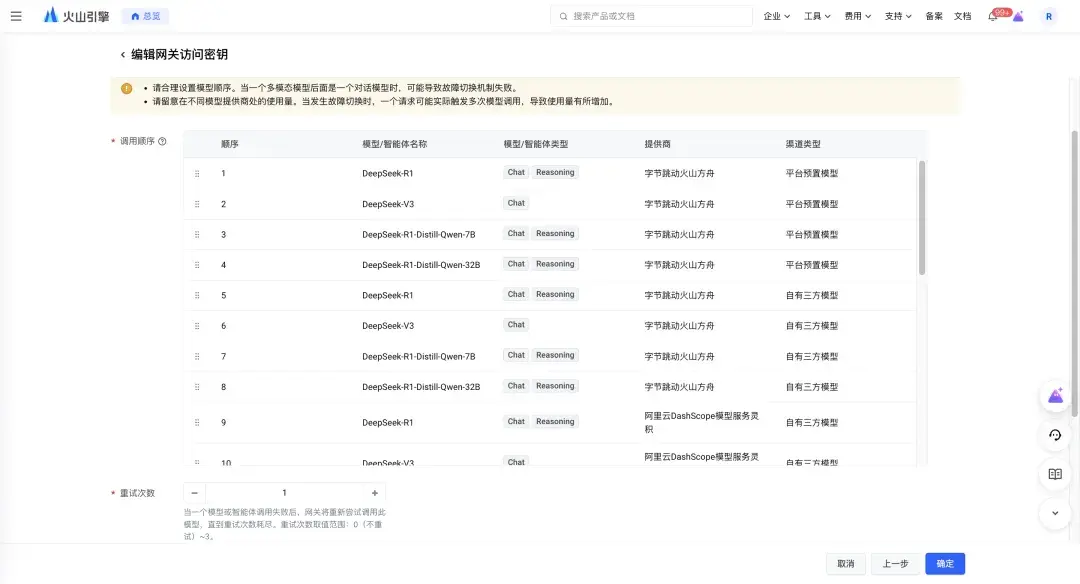Go back using the arrow beside 编辑网关访问密钥

pyautogui.click(x=123, y=54)
